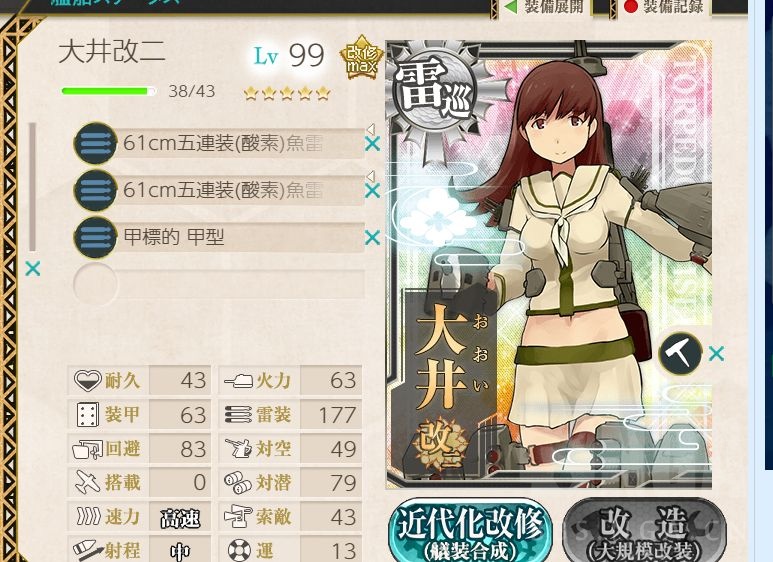Click the hammer expansion slot icon

(680, 353)
